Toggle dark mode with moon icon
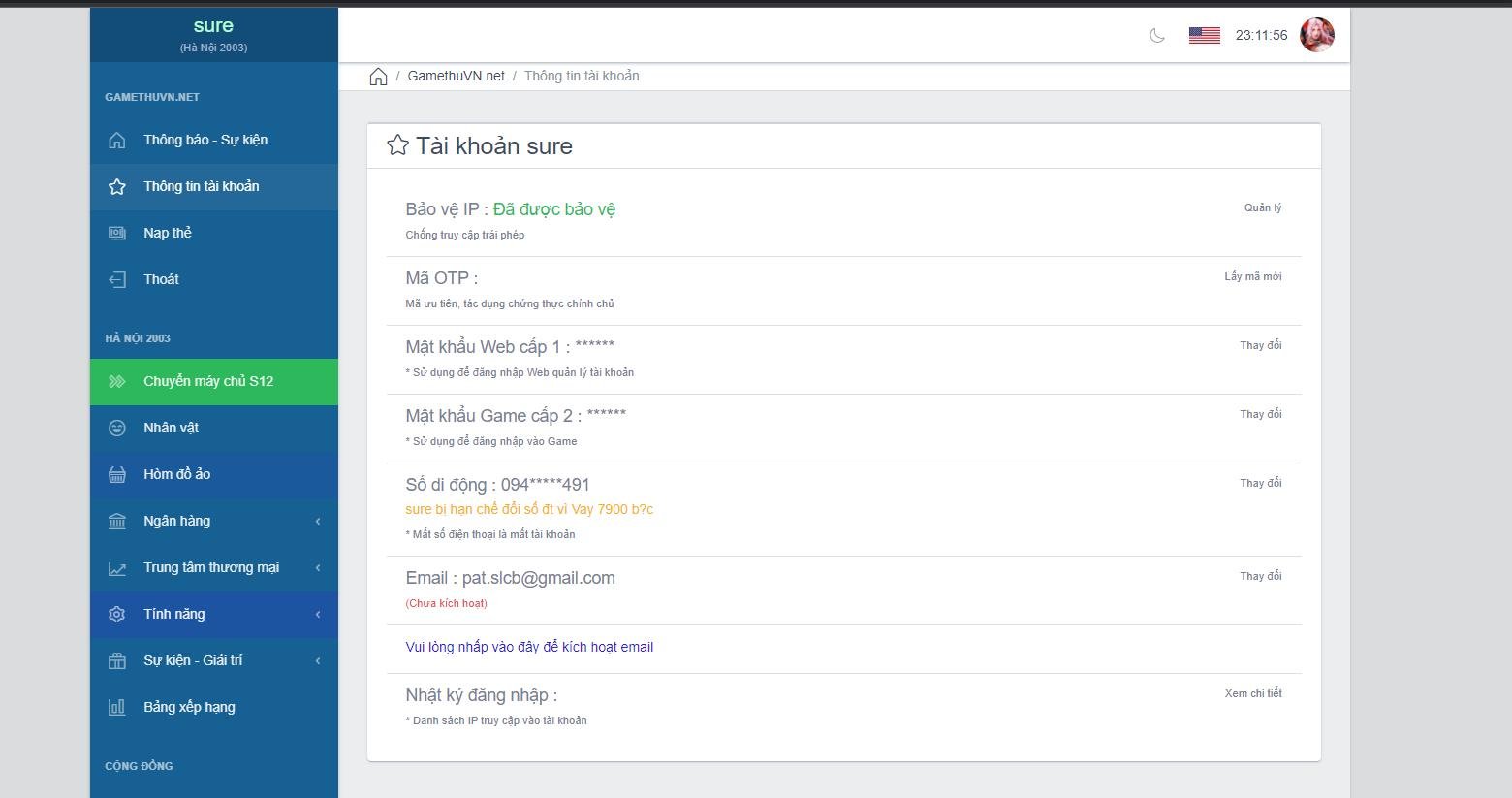The width and height of the screenshot is (1512, 798). coord(1156,36)
